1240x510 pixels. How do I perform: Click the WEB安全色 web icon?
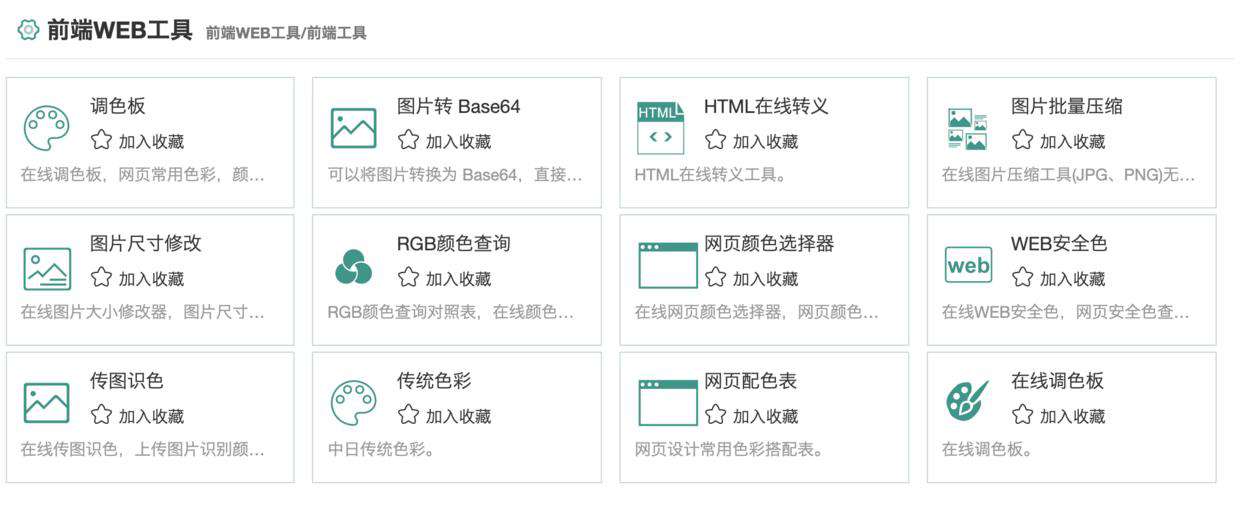(968, 265)
